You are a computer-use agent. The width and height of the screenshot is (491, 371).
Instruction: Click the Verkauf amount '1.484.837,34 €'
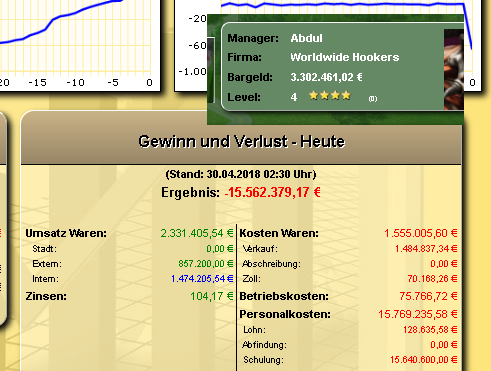click(x=426, y=249)
